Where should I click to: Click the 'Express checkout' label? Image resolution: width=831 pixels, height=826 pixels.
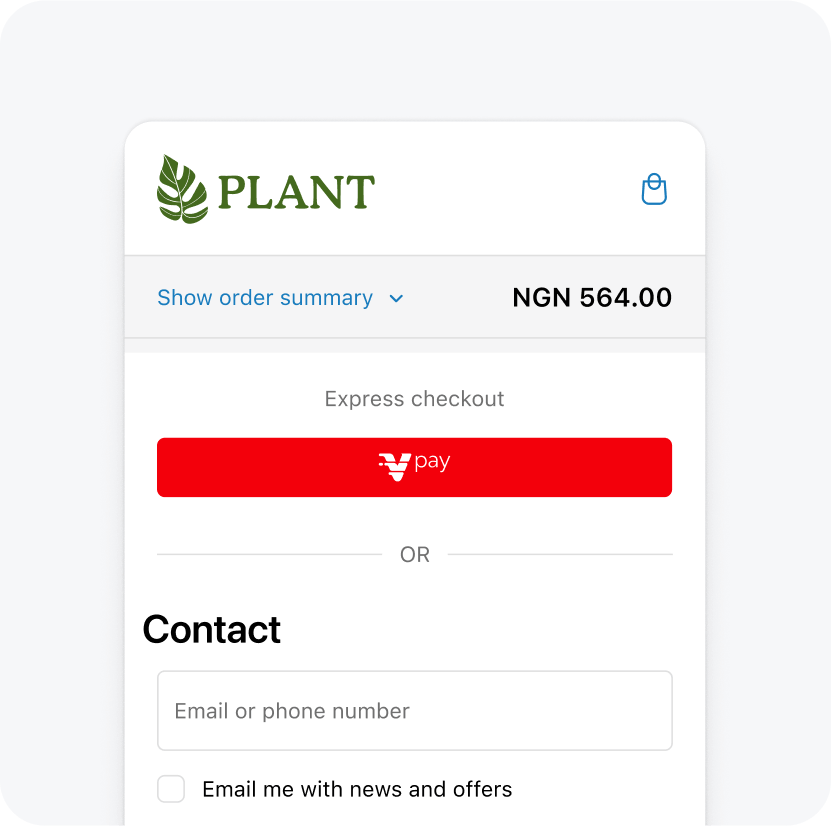[x=414, y=399]
